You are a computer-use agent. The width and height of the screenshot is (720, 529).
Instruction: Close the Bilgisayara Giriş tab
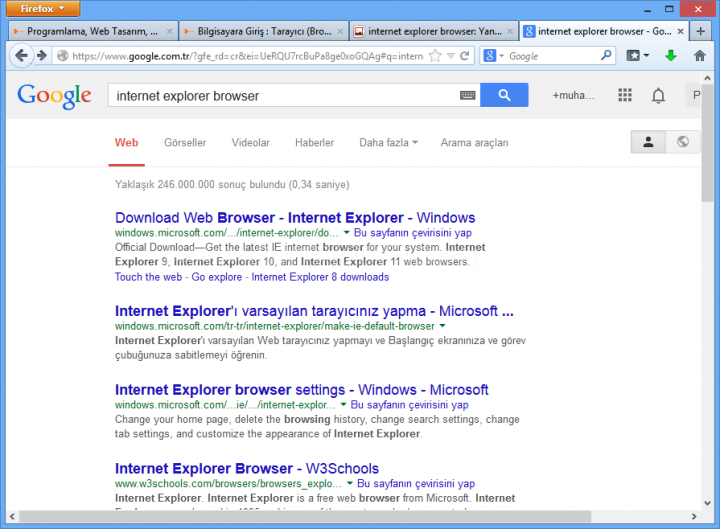point(340,31)
